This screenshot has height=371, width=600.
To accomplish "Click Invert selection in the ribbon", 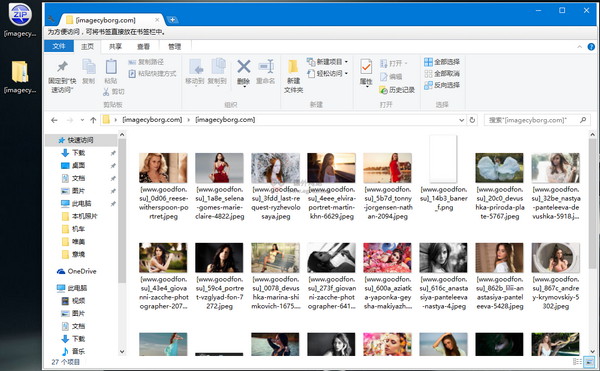I will [442, 85].
